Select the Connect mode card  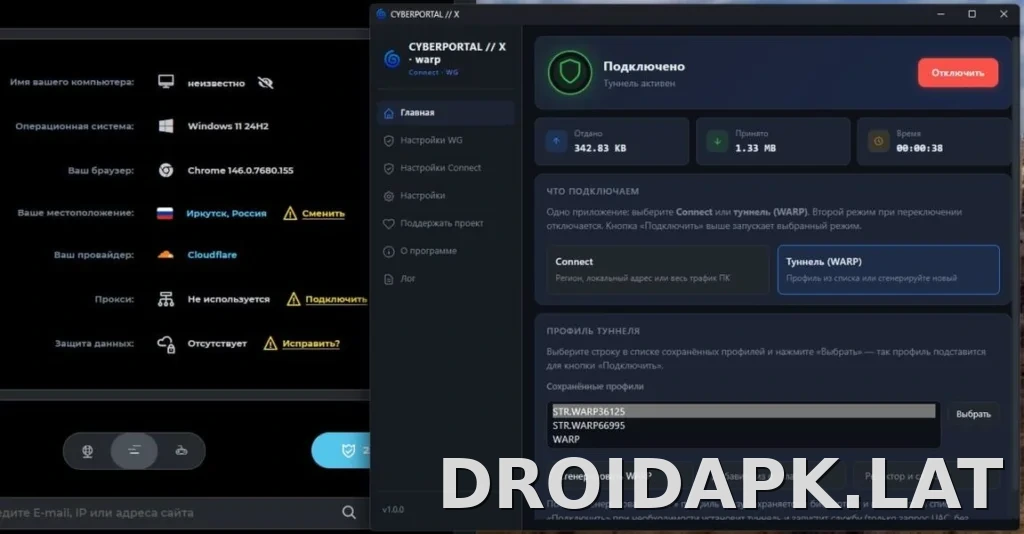click(658, 270)
